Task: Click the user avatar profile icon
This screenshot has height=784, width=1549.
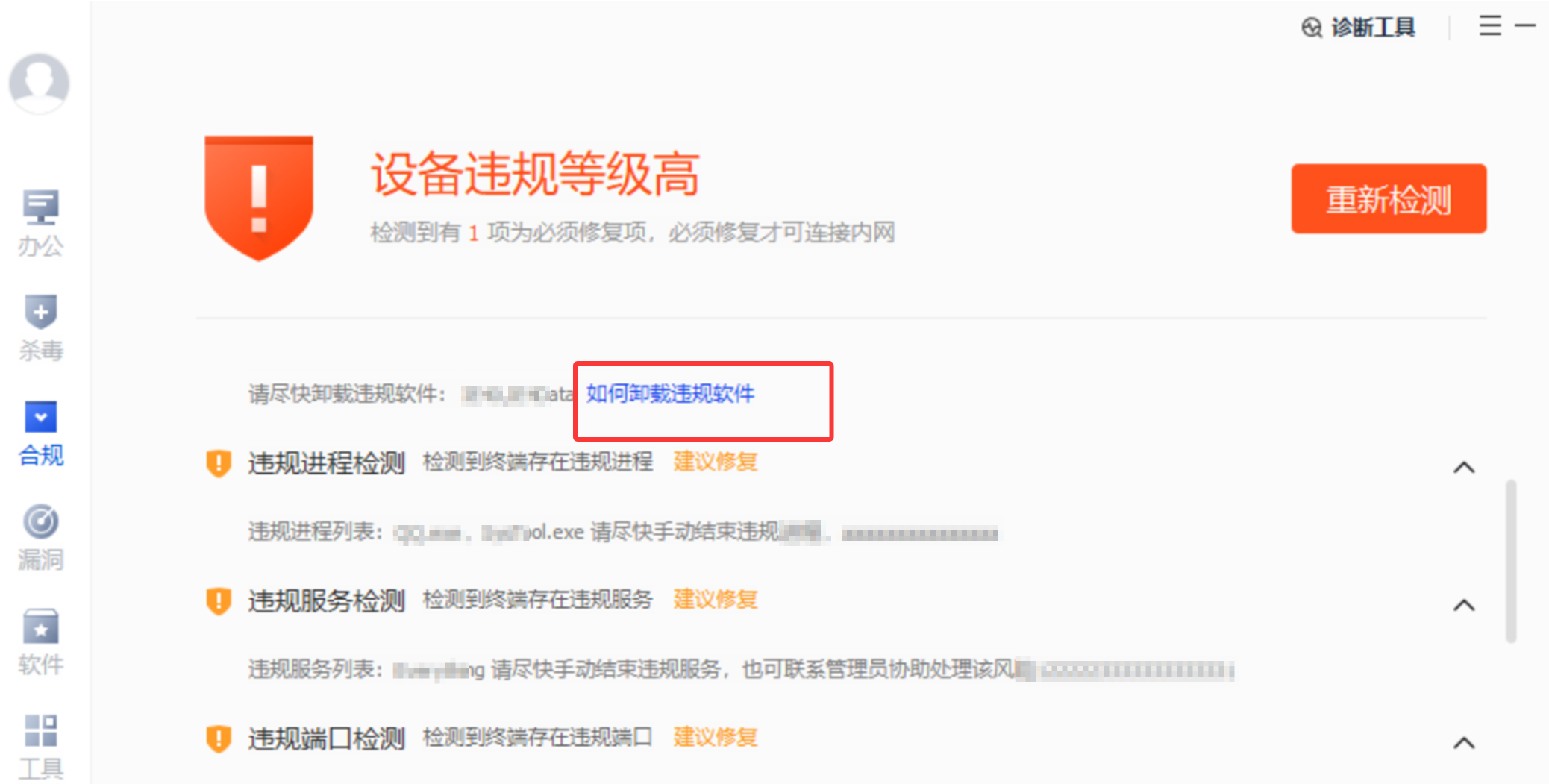Action: (40, 84)
